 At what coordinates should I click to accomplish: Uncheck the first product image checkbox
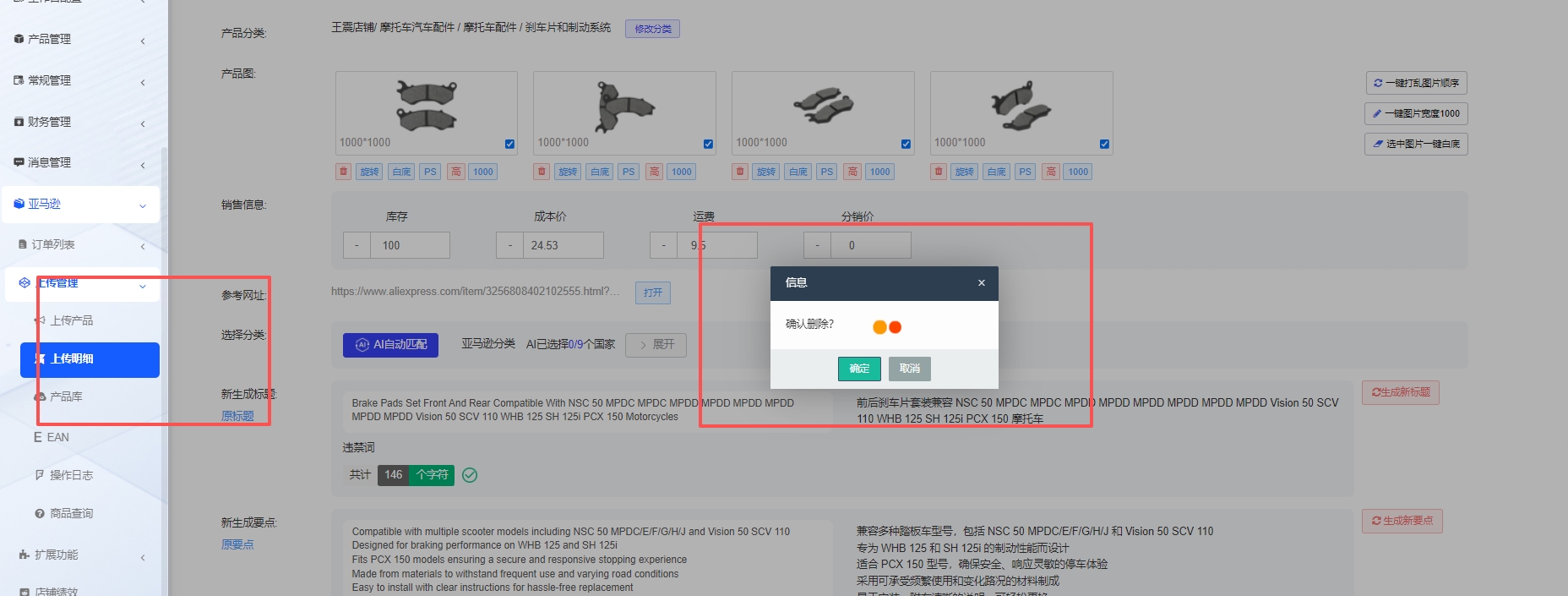click(509, 144)
